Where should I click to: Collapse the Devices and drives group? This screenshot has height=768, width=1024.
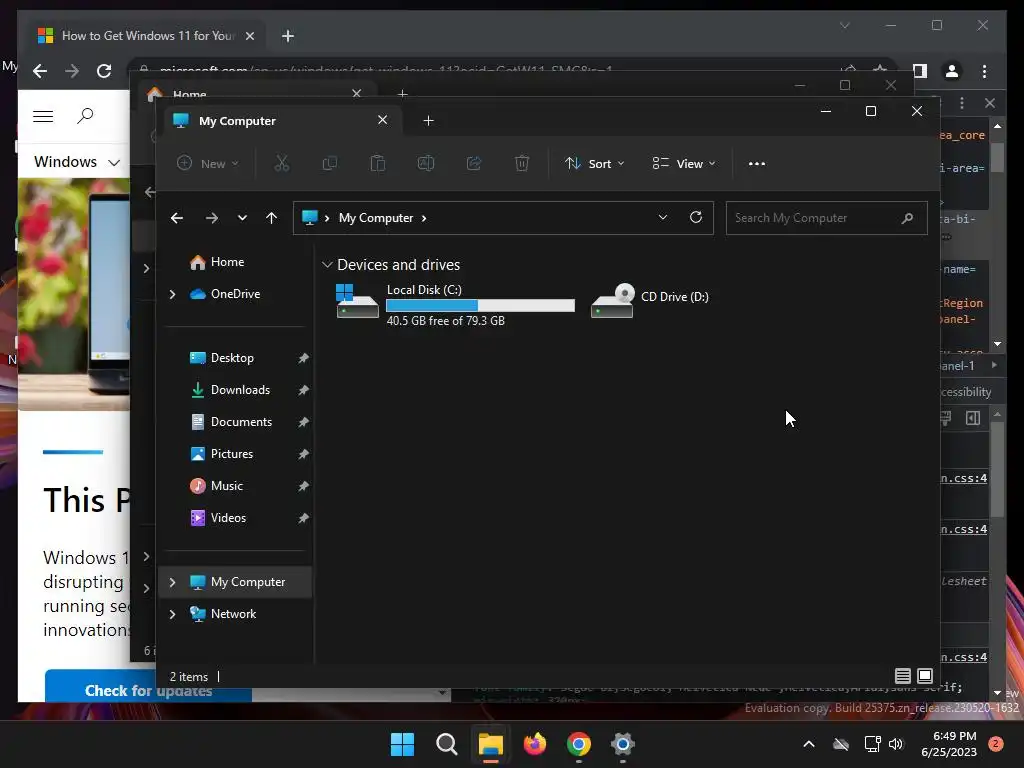[x=327, y=264]
